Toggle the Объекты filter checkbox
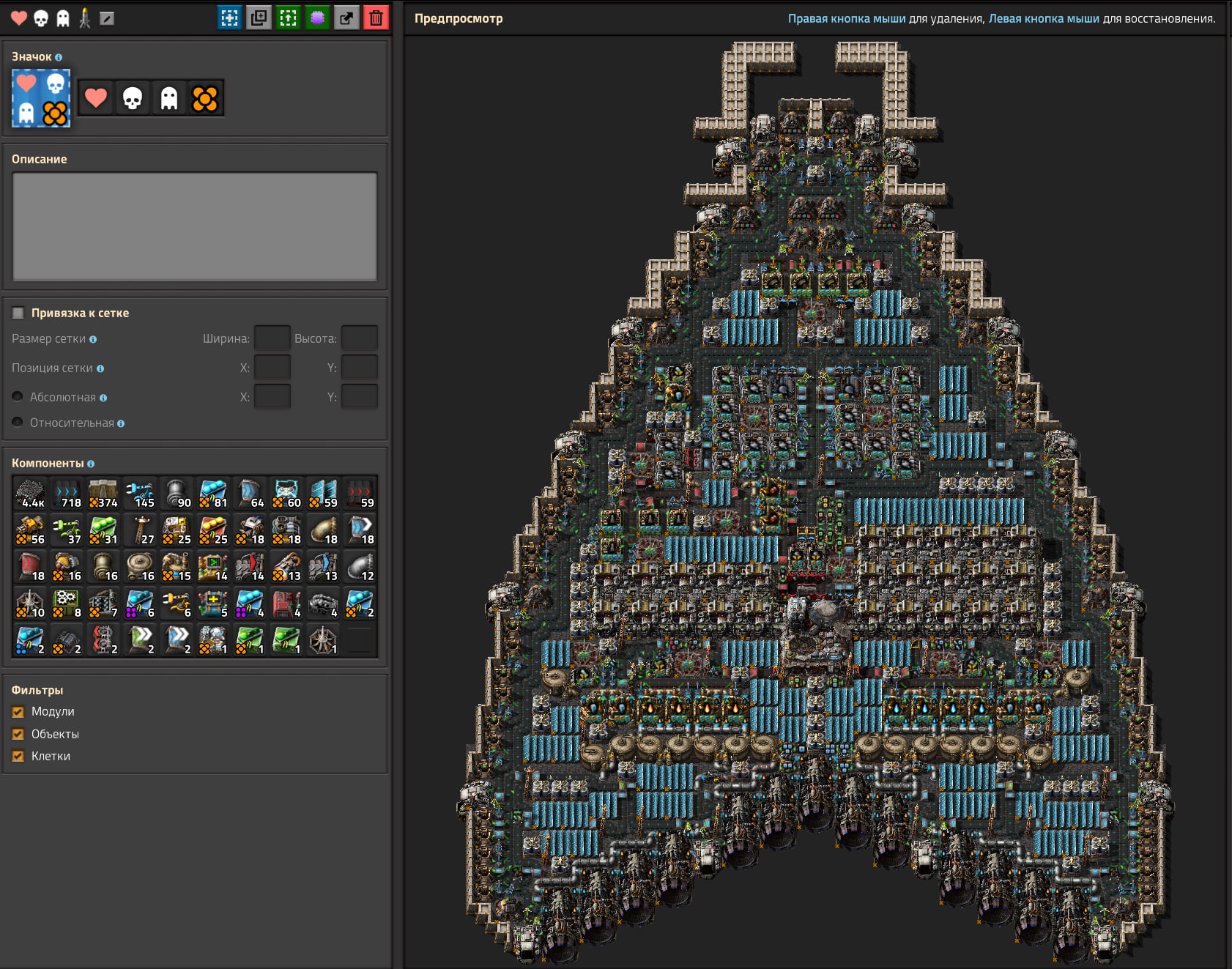 [x=18, y=734]
